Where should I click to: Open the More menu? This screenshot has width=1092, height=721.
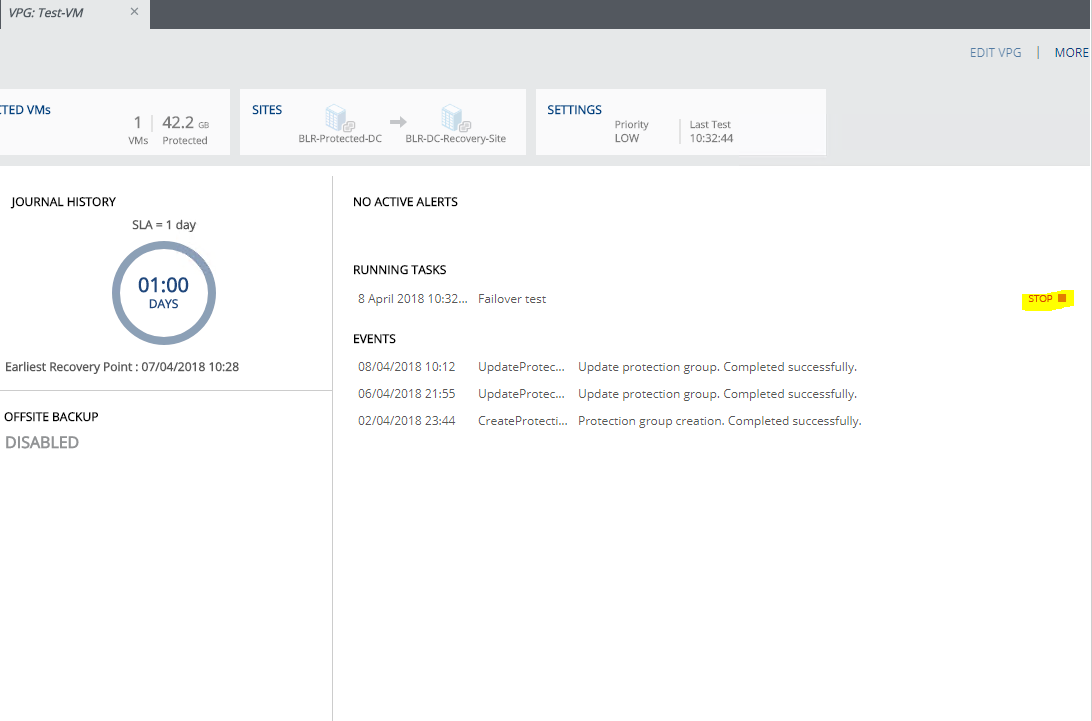click(x=1071, y=53)
